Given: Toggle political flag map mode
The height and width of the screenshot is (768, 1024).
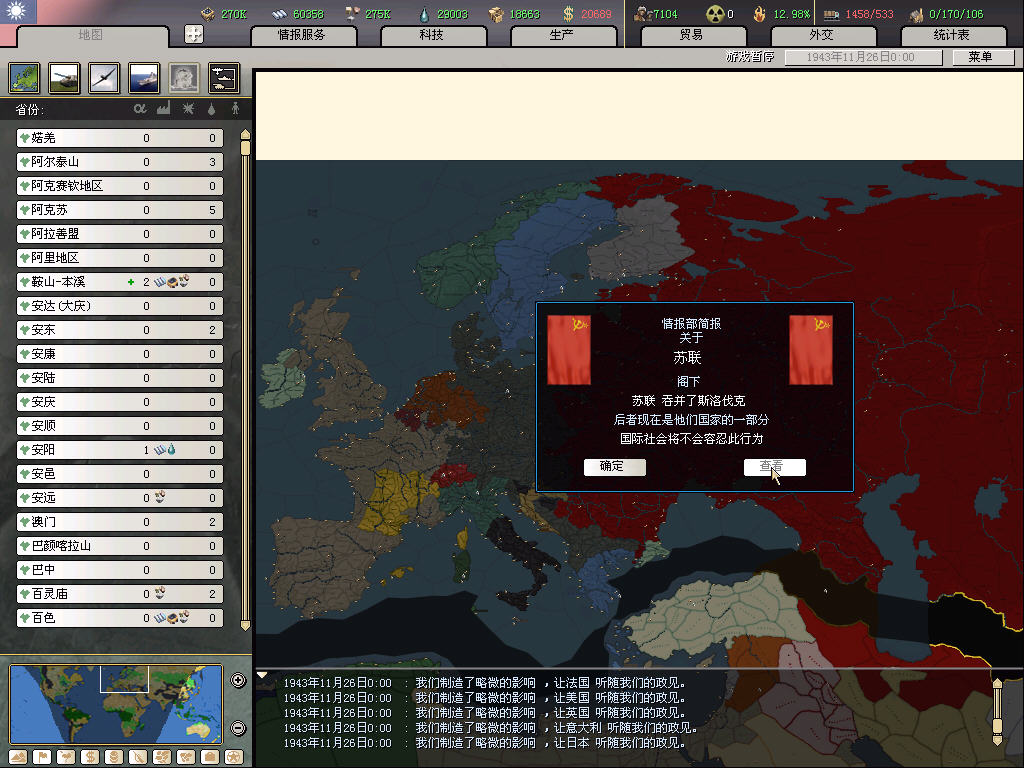Looking at the screenshot, I should tap(41, 756).
